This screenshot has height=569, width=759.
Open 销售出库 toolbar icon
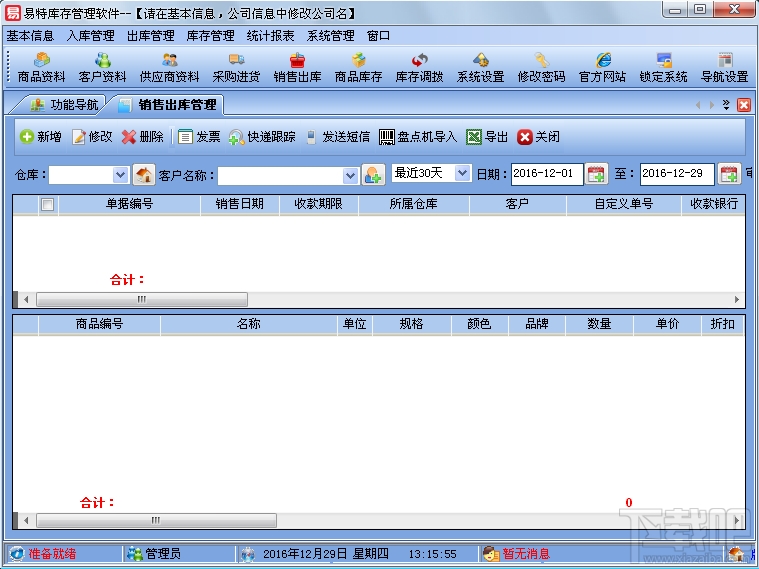click(x=297, y=68)
